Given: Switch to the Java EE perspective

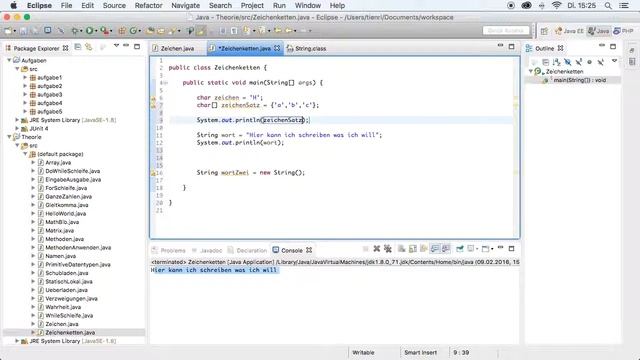Looking at the screenshot, I should pos(569,31).
